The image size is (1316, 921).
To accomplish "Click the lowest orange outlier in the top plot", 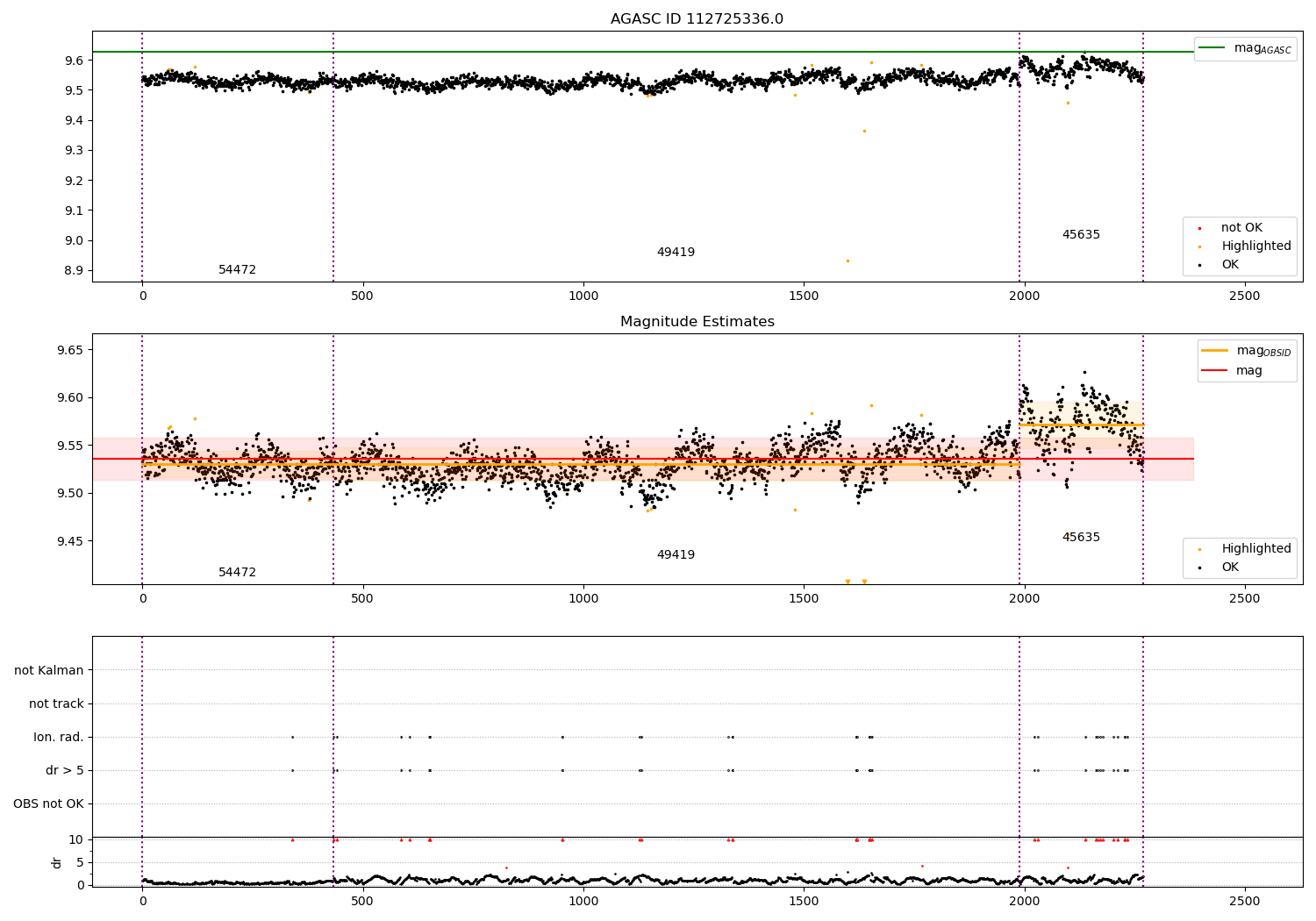I will coord(848,261).
